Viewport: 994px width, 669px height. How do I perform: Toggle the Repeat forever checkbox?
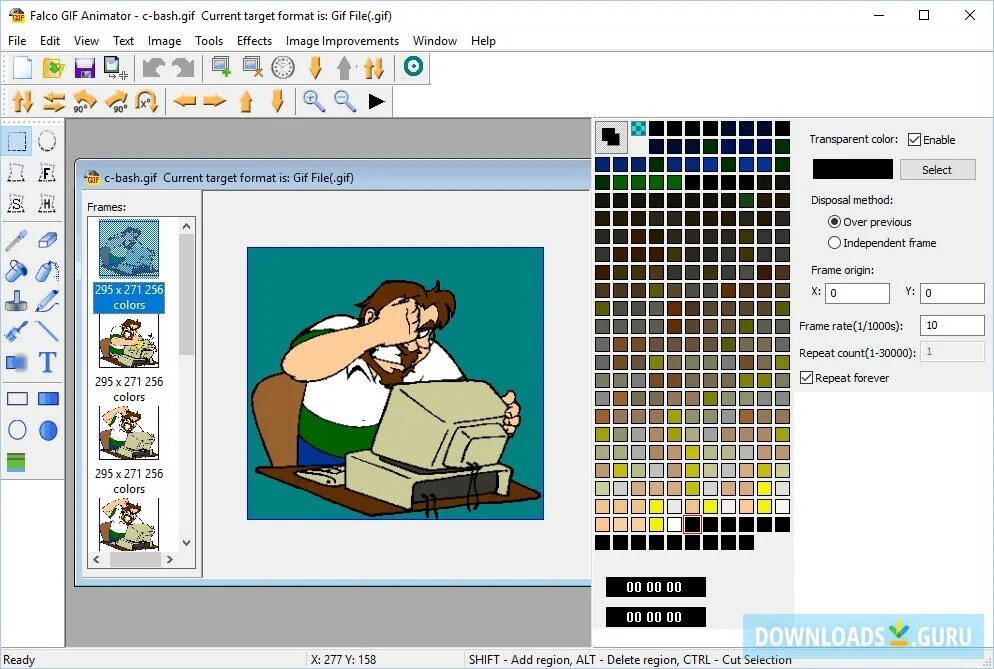pyautogui.click(x=806, y=378)
